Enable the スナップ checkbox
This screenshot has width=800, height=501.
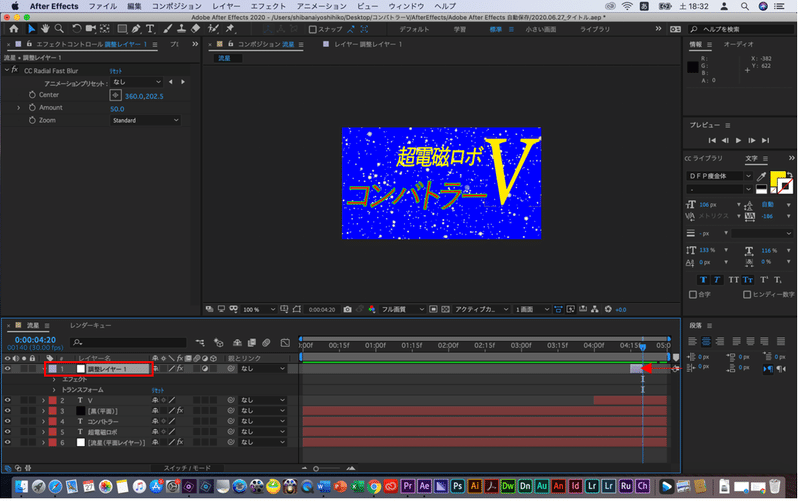coord(313,30)
